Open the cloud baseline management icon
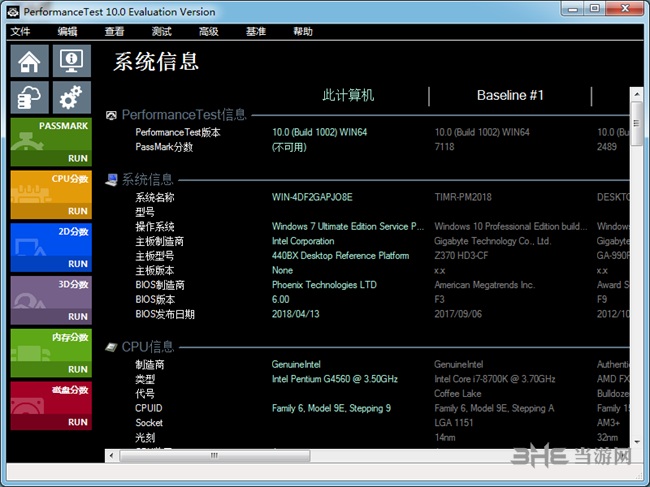This screenshot has height=487, width=650. pos(29,97)
